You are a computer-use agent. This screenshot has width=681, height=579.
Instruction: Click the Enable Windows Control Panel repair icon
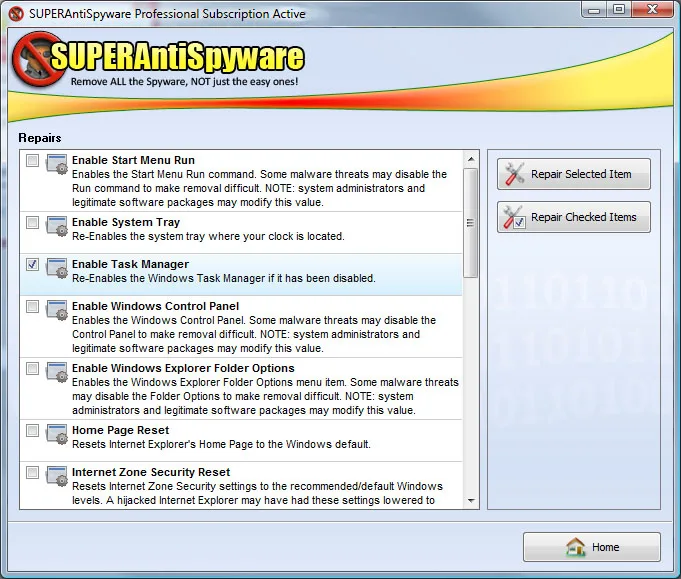(x=56, y=310)
